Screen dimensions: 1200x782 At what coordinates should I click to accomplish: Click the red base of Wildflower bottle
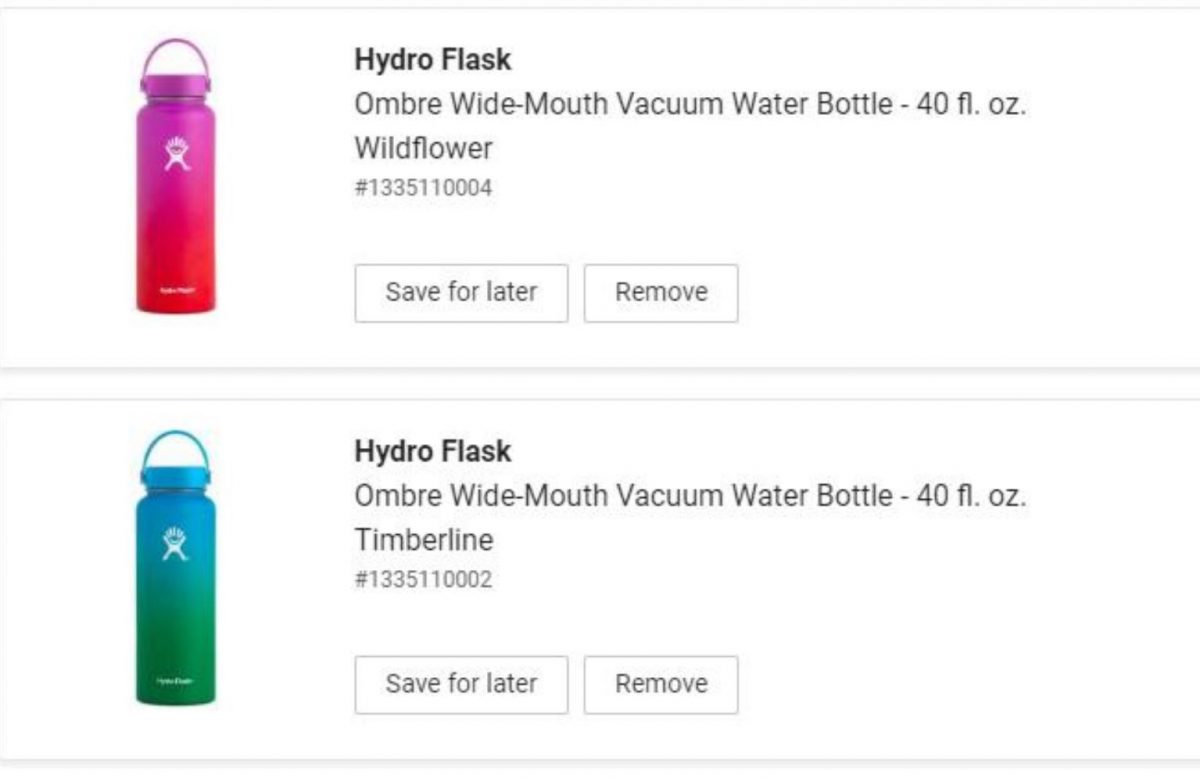(x=176, y=292)
